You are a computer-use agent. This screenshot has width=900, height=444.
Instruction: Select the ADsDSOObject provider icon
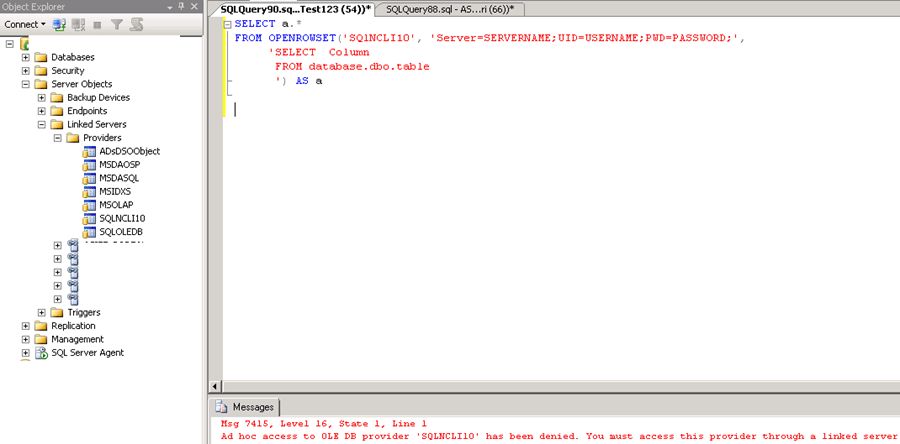click(x=89, y=151)
